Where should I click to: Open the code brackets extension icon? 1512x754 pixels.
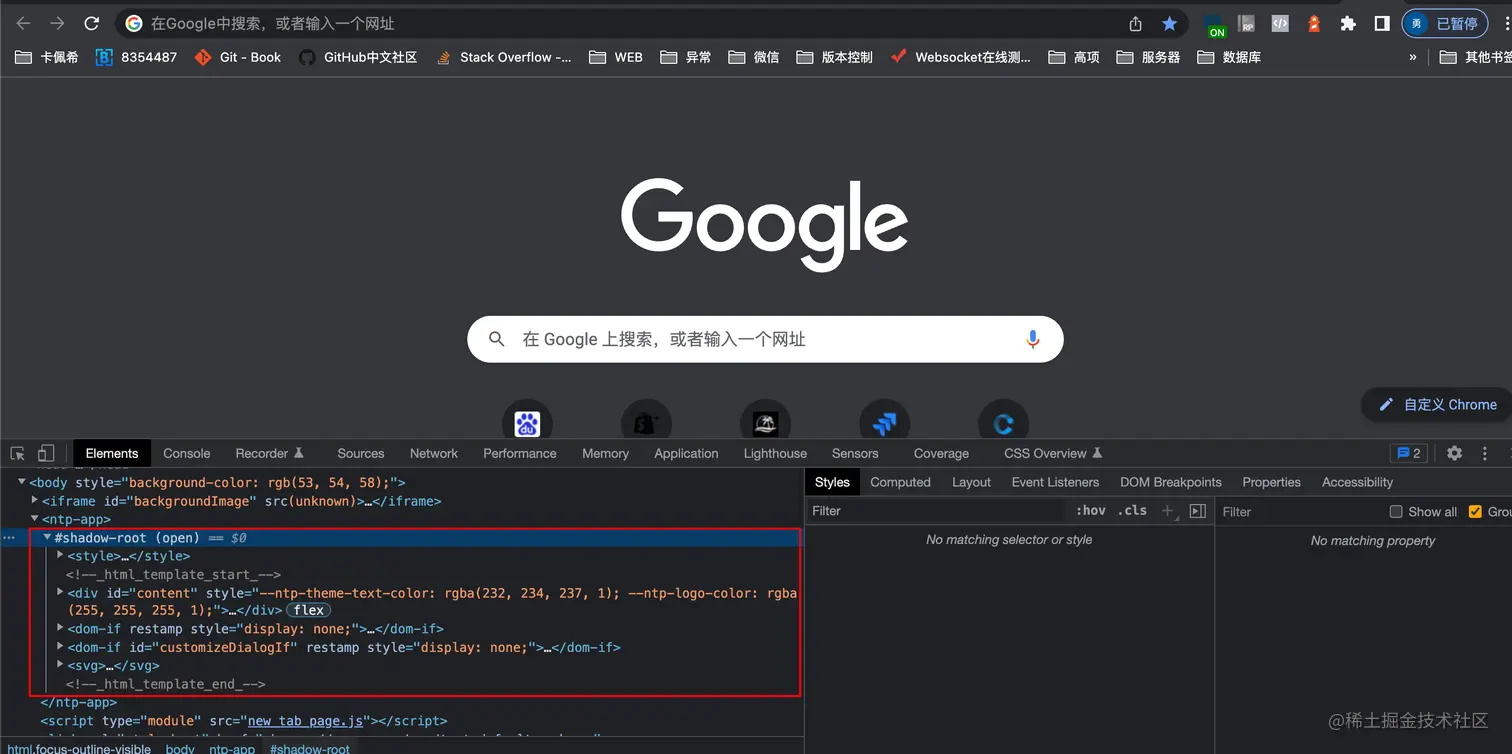(1280, 23)
